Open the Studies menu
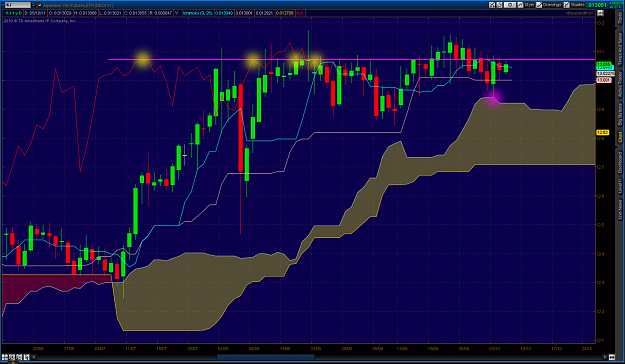625x364 pixels. (x=574, y=5)
